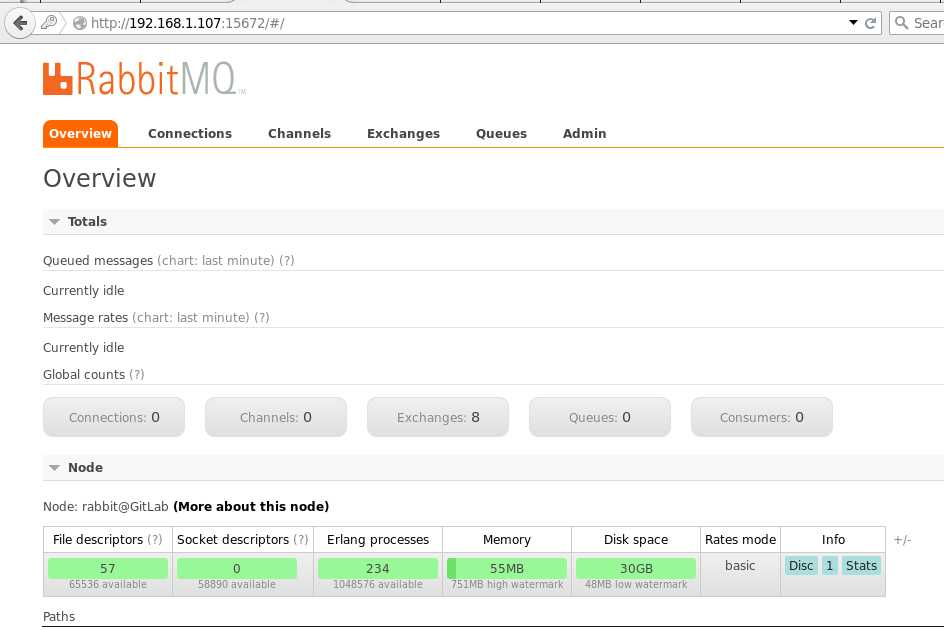Click the Disc info badge
Screen dimensions: 944x630
tap(801, 566)
